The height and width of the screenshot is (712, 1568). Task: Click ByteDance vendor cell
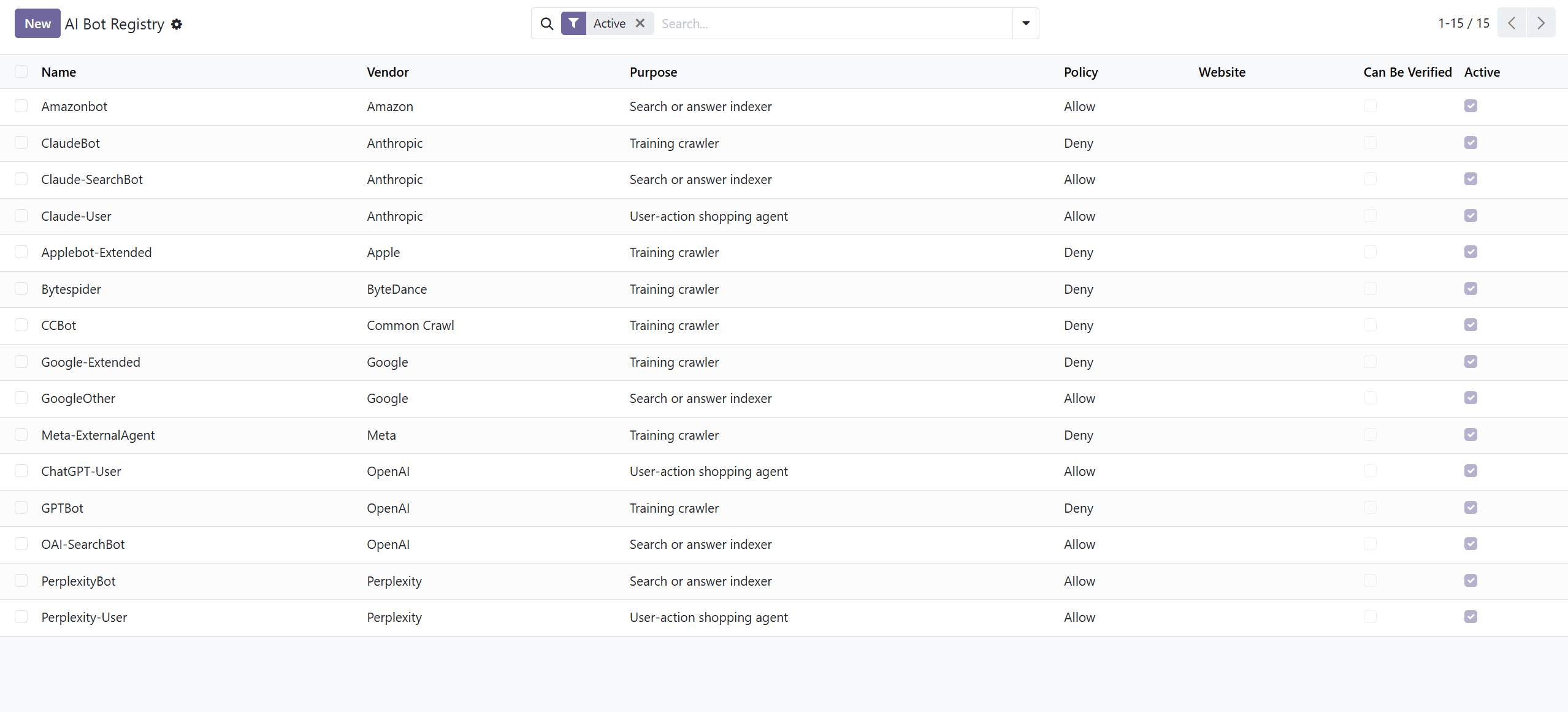pyautogui.click(x=397, y=289)
